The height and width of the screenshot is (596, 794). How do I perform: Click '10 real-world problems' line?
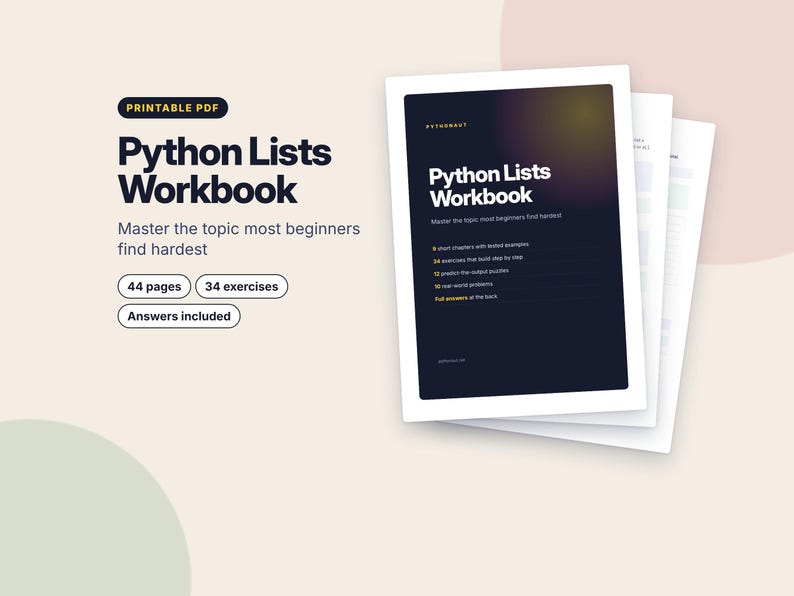click(x=463, y=285)
